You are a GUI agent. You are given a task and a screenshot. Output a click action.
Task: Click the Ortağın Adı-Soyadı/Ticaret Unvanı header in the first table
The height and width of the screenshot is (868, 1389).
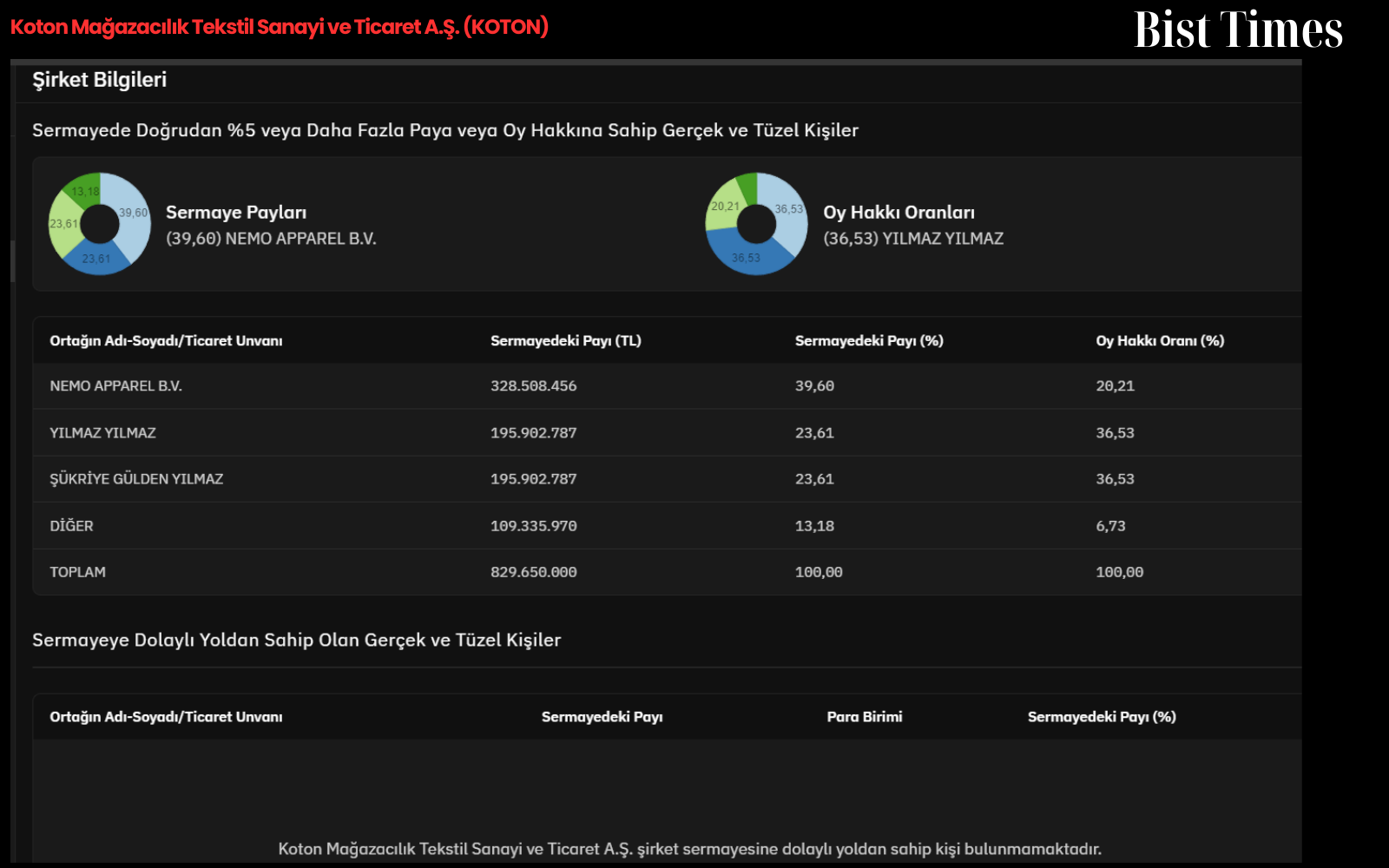pyautogui.click(x=166, y=341)
